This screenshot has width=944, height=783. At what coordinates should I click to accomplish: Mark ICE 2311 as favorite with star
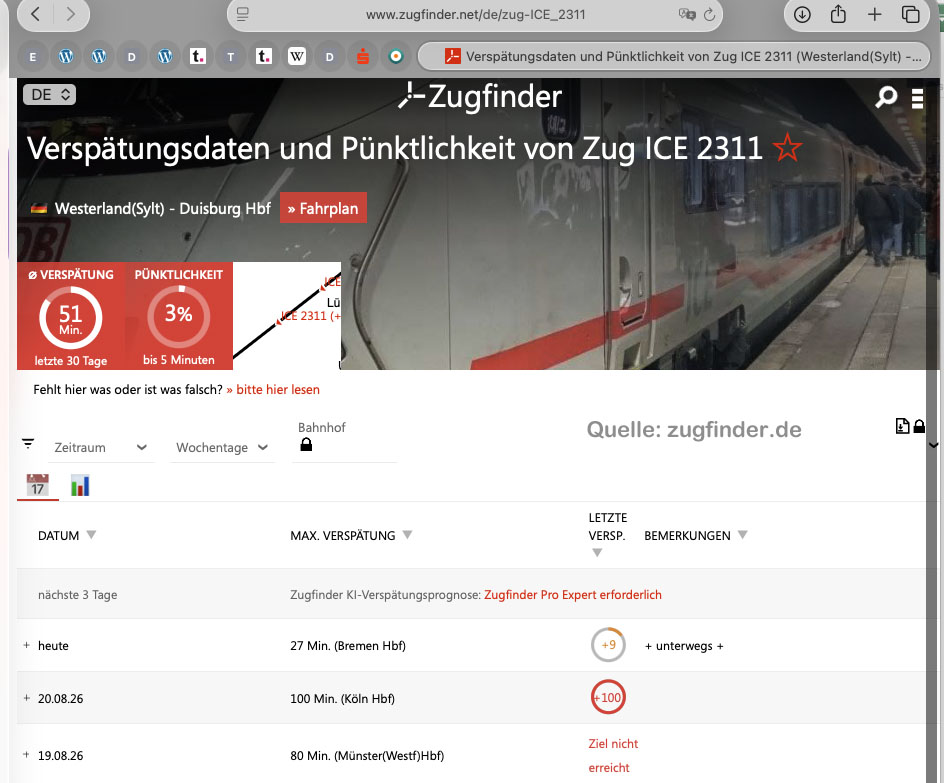coord(787,148)
